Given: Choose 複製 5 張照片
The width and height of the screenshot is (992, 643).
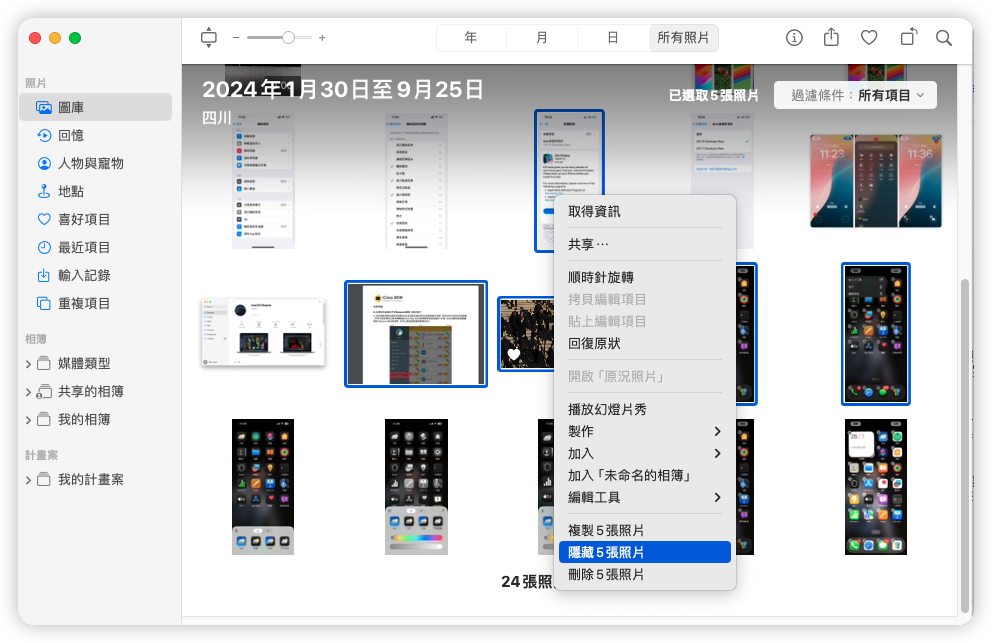Looking at the screenshot, I should [645, 530].
